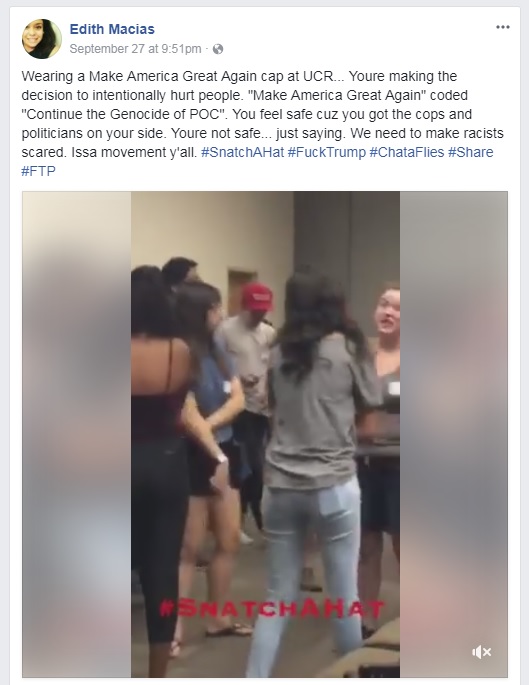Open the post options ellipsis menu
This screenshot has width=529, height=685.
(503, 27)
